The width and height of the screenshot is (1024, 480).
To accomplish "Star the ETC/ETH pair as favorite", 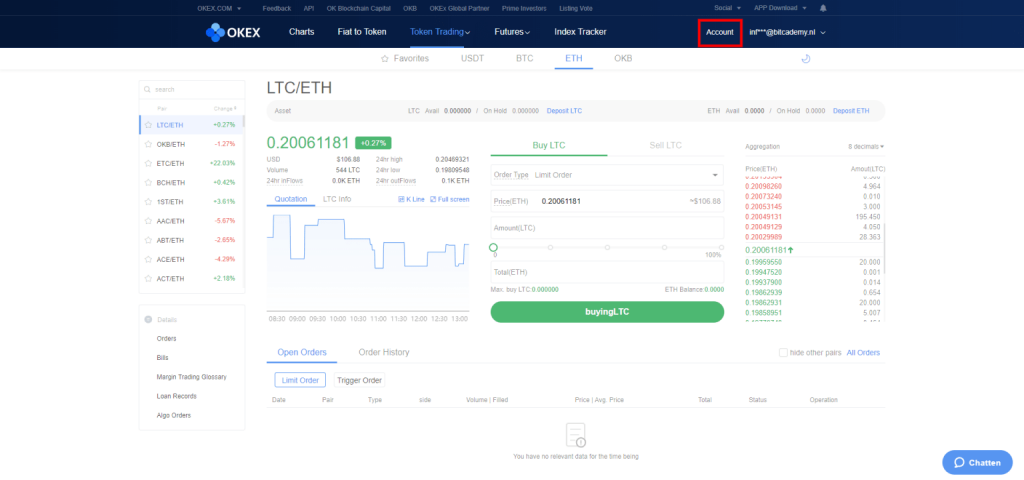I will (x=149, y=163).
